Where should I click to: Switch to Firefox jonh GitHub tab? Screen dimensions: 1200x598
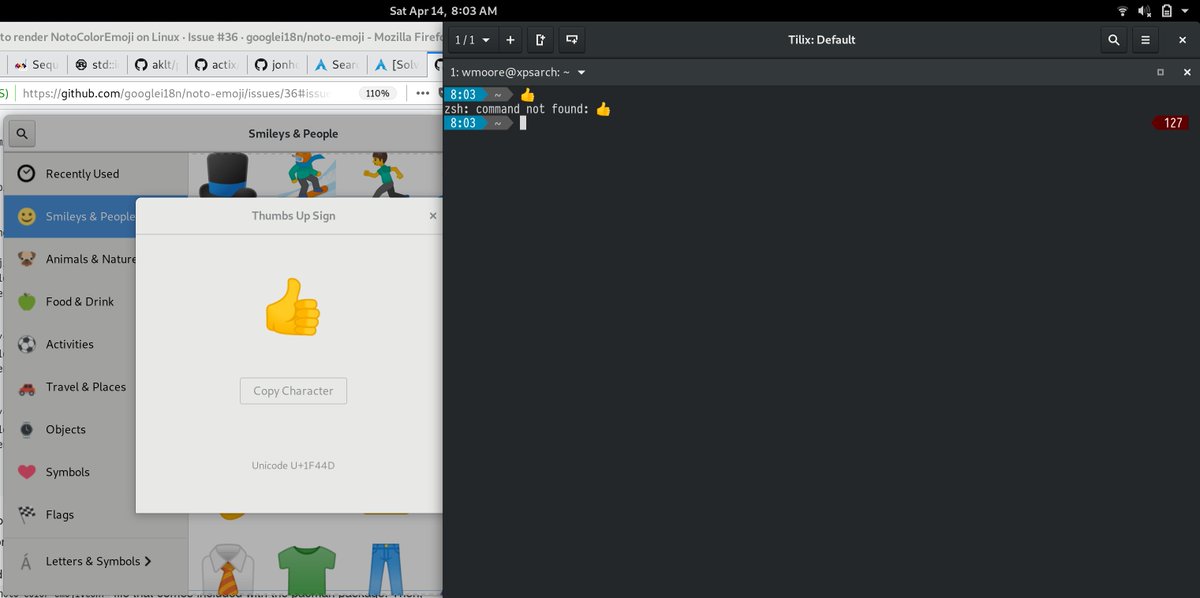tap(277, 64)
